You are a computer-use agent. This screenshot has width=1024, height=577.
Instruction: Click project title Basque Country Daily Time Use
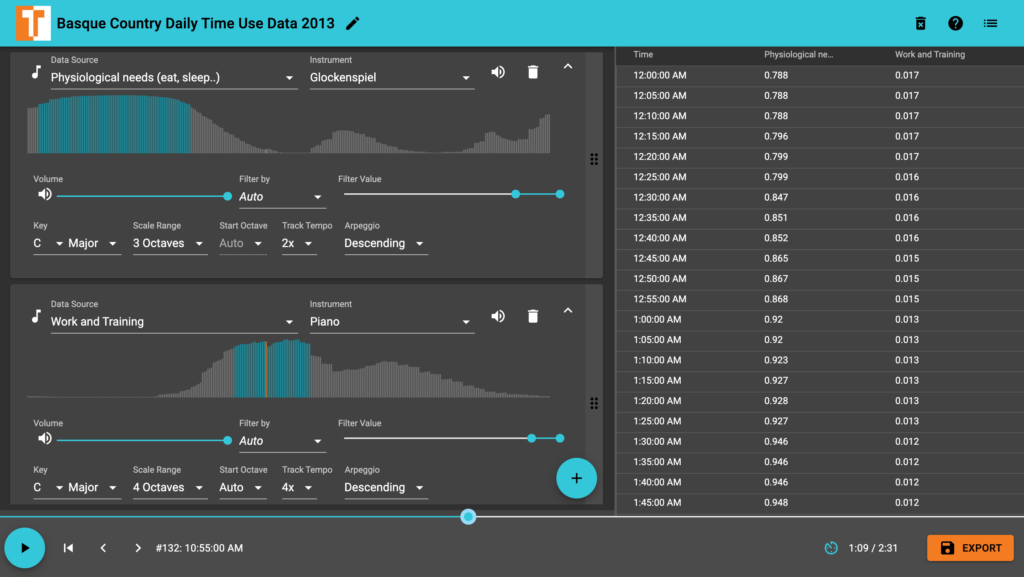[195, 23]
